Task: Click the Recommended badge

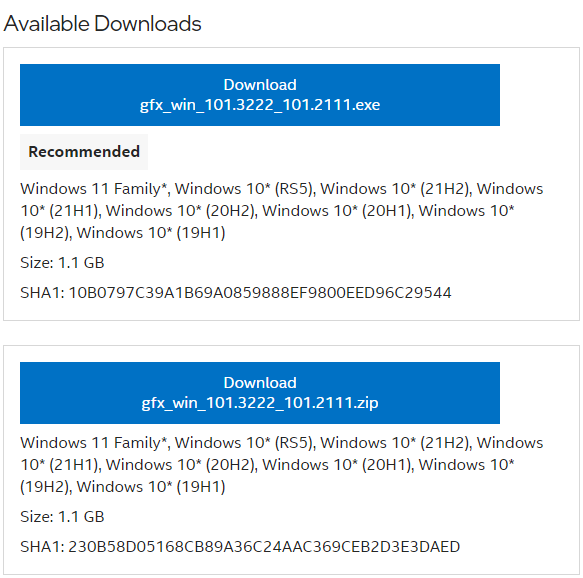Action: pos(84,152)
